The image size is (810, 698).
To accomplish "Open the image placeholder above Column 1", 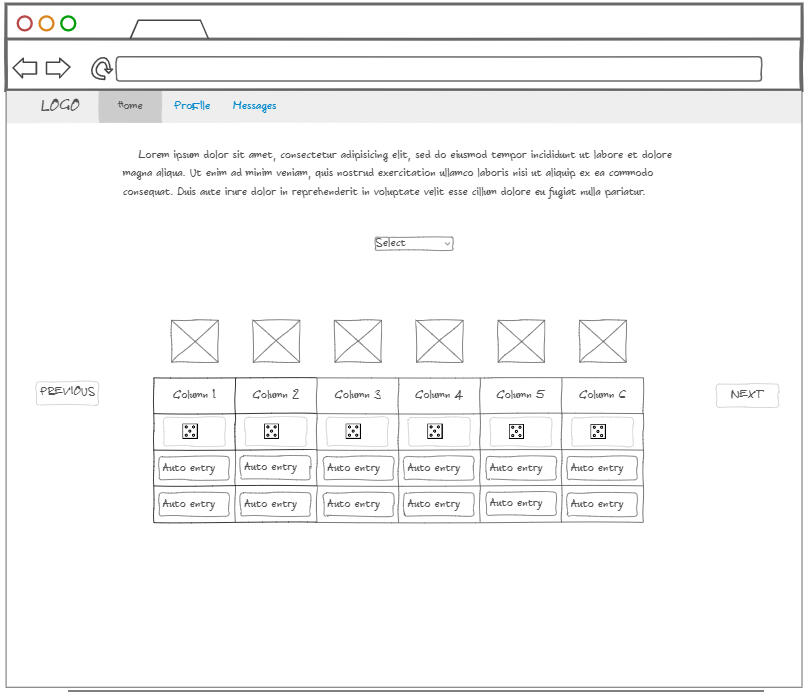I will point(194,340).
